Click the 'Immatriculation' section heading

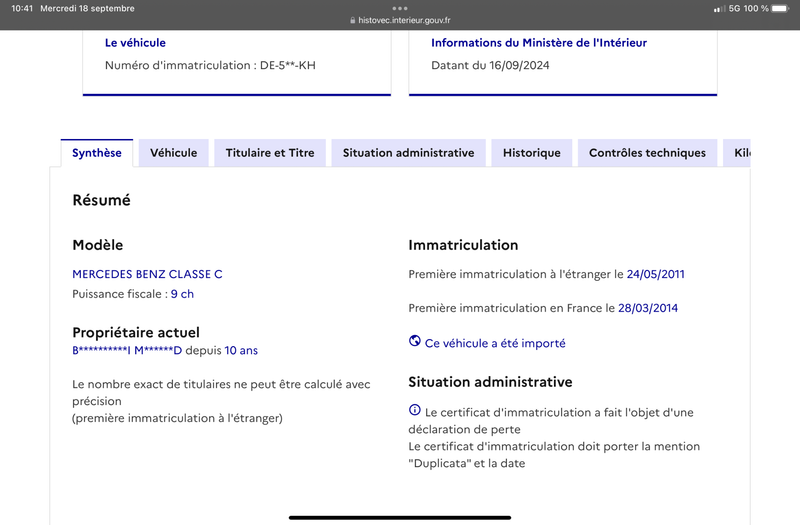463,245
